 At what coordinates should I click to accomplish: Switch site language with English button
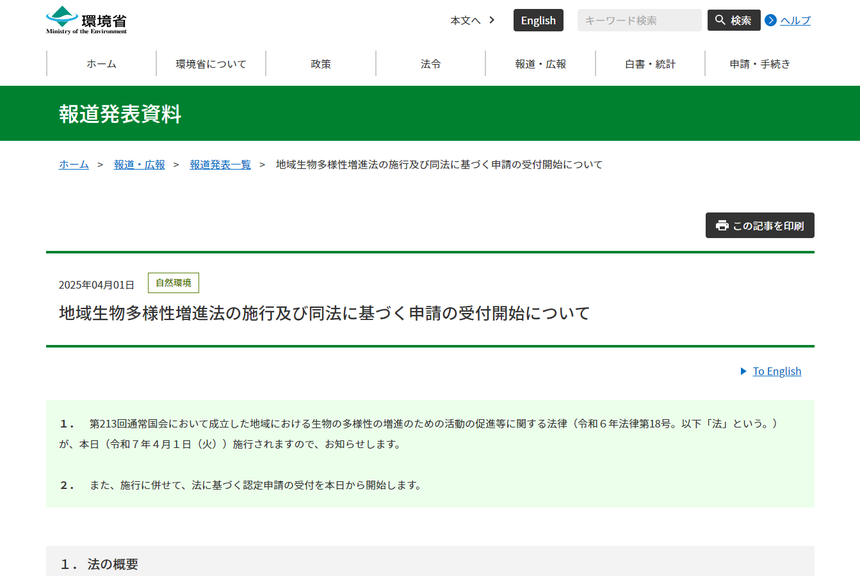(538, 20)
